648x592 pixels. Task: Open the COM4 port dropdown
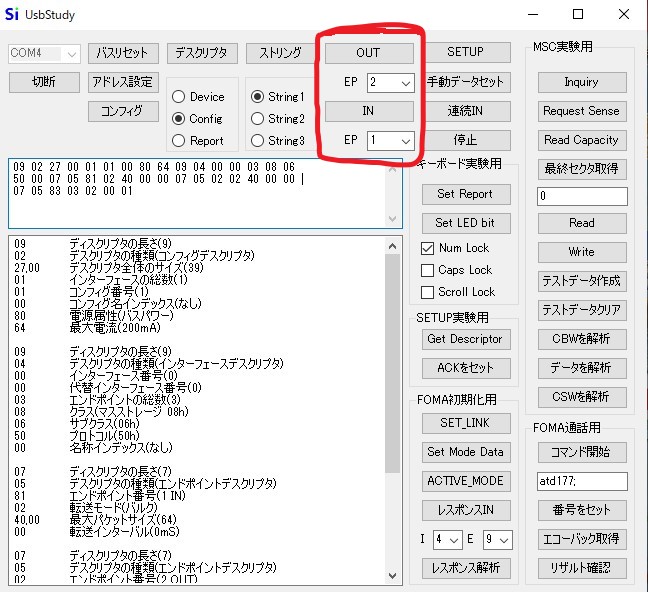coord(44,53)
